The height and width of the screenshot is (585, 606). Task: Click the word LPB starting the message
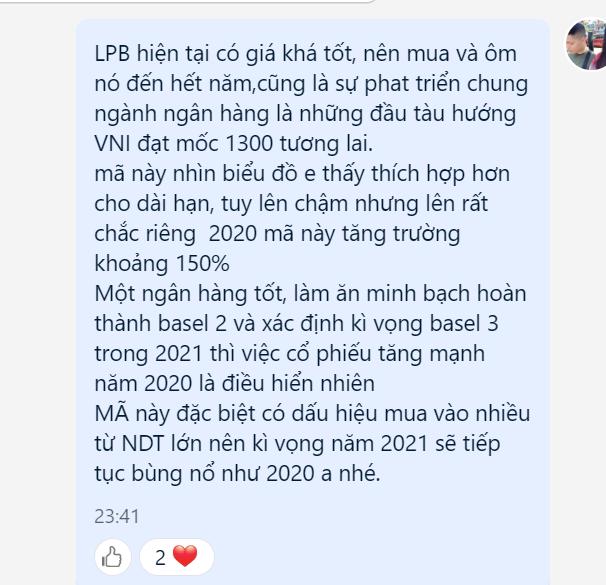coord(112,53)
